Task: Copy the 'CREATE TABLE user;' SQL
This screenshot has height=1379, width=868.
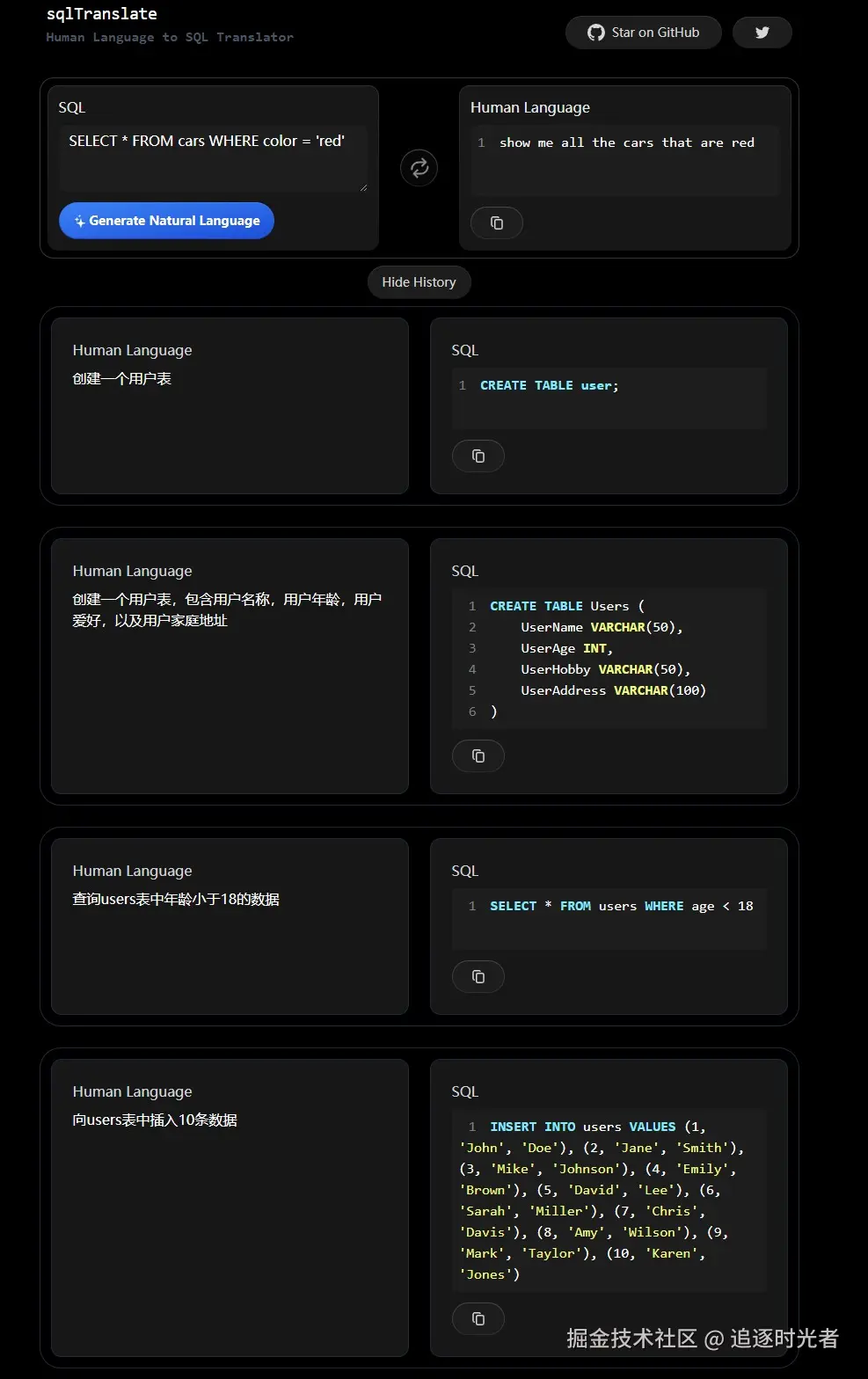Action: click(x=478, y=456)
